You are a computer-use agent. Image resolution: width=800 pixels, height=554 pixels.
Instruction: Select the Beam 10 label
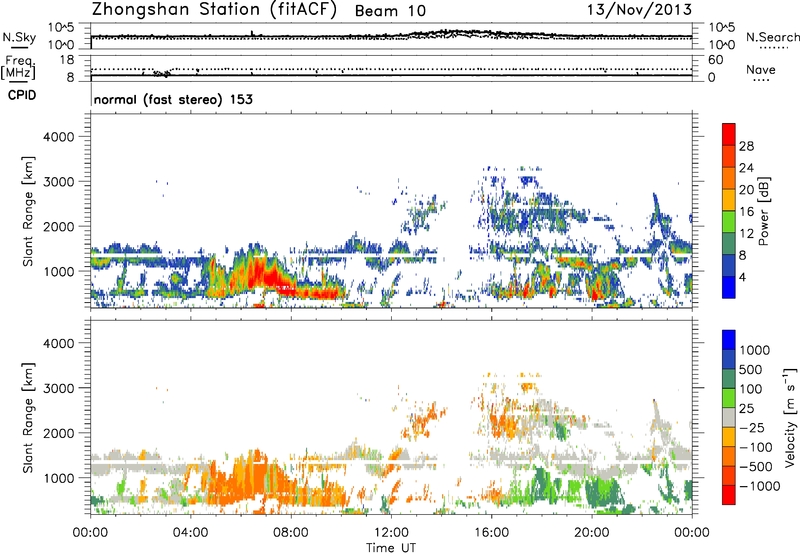click(390, 11)
